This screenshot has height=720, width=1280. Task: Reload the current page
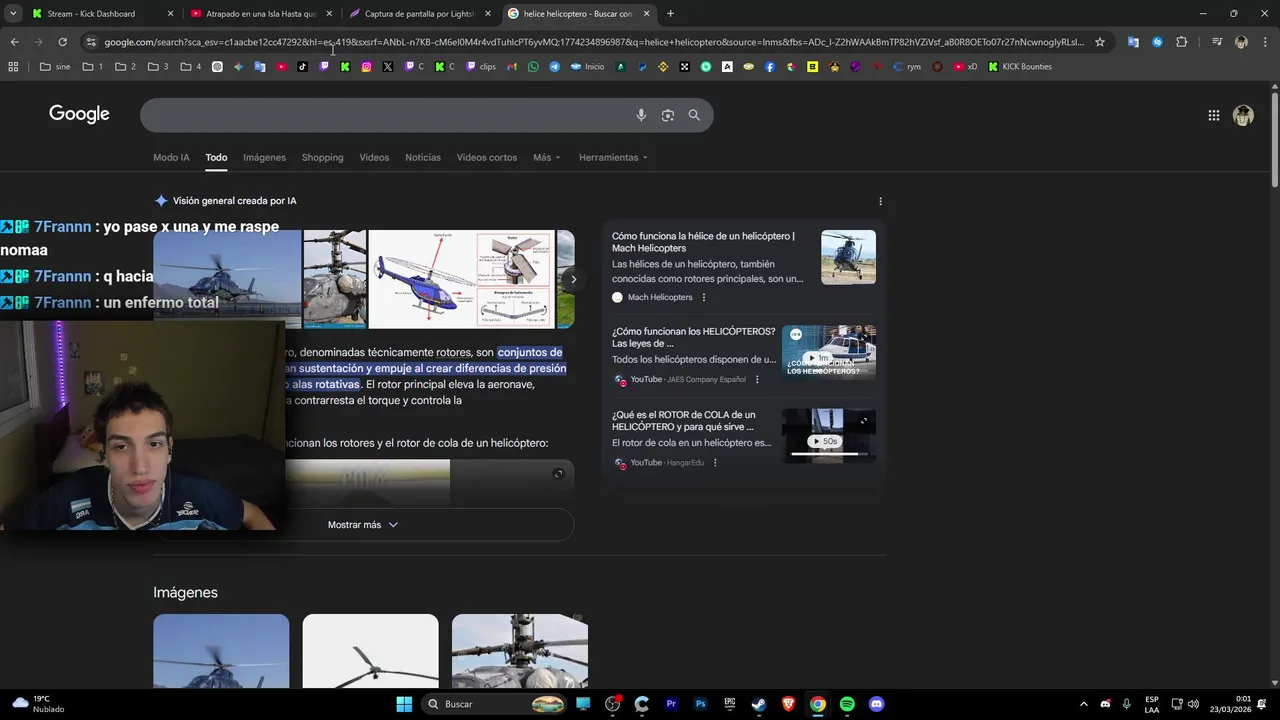62,42
